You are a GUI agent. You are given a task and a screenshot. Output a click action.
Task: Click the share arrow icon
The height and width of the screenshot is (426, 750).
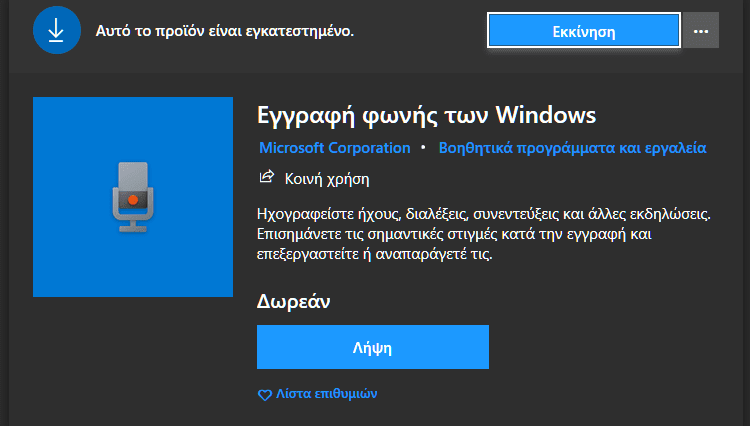tap(266, 177)
